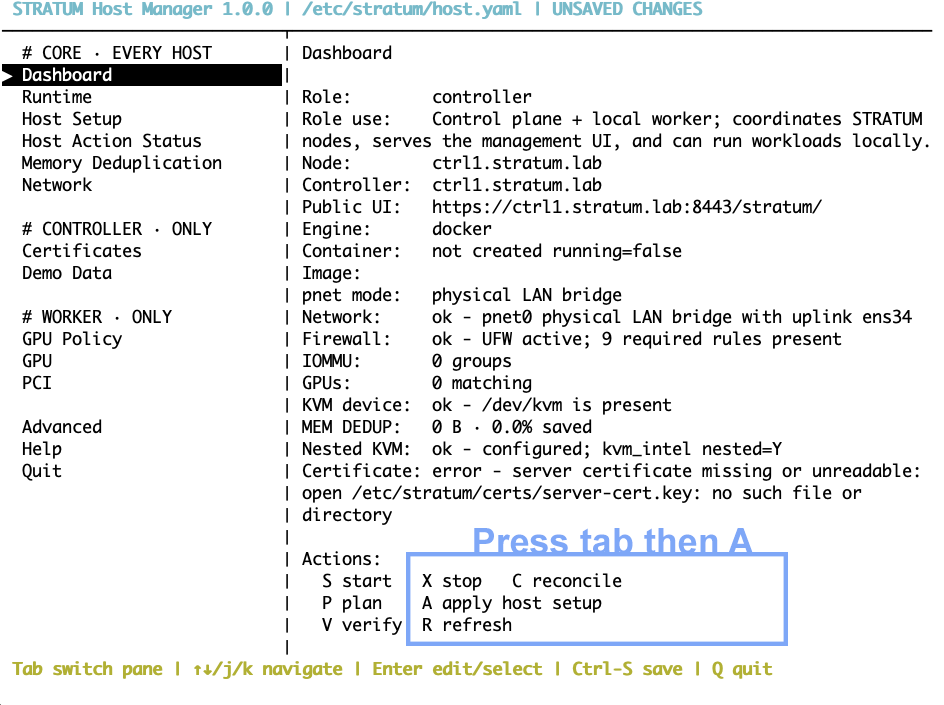Click the Role value 'controller'
Screen dimensions: 944x705
[x=482, y=97]
